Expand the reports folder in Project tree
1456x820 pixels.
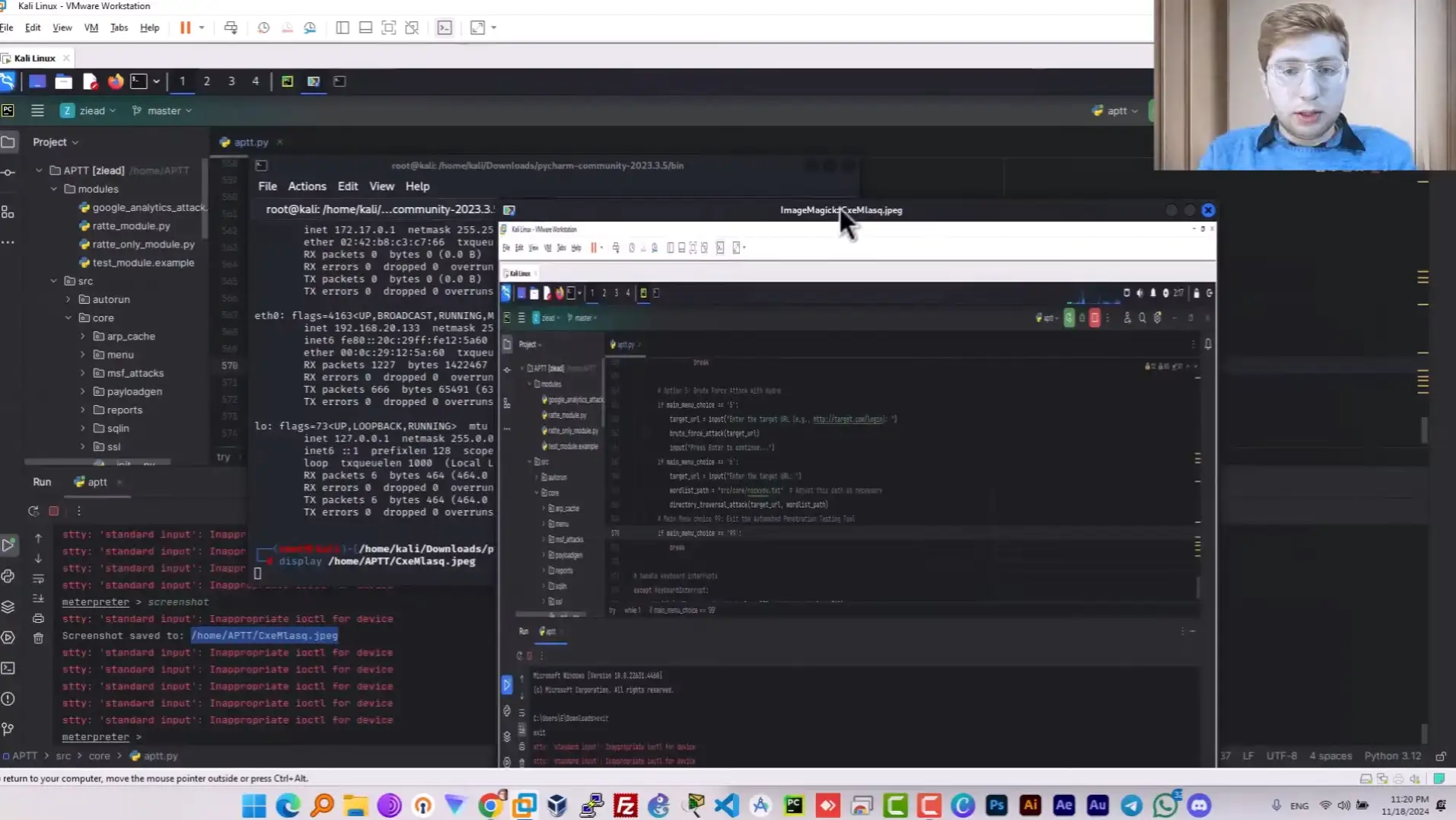84,410
